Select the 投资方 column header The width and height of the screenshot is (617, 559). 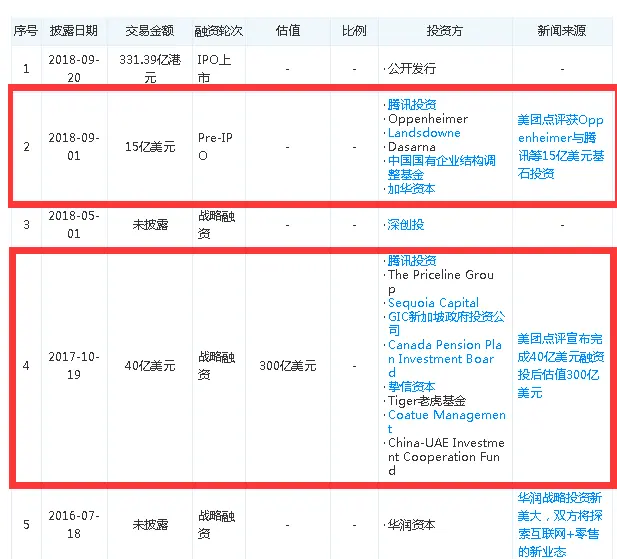[x=445, y=31]
